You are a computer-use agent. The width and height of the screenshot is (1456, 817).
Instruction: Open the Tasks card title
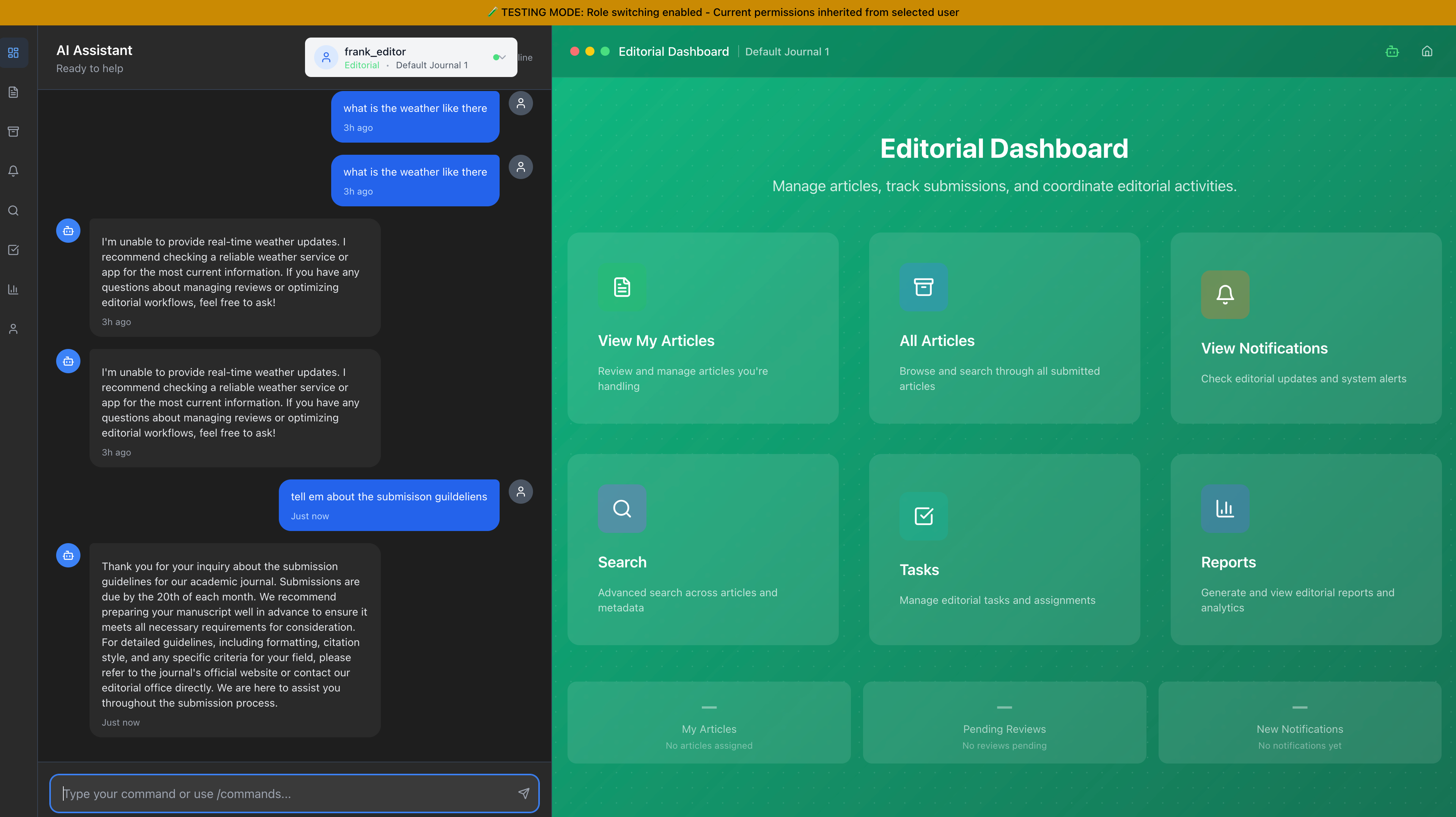[919, 570]
